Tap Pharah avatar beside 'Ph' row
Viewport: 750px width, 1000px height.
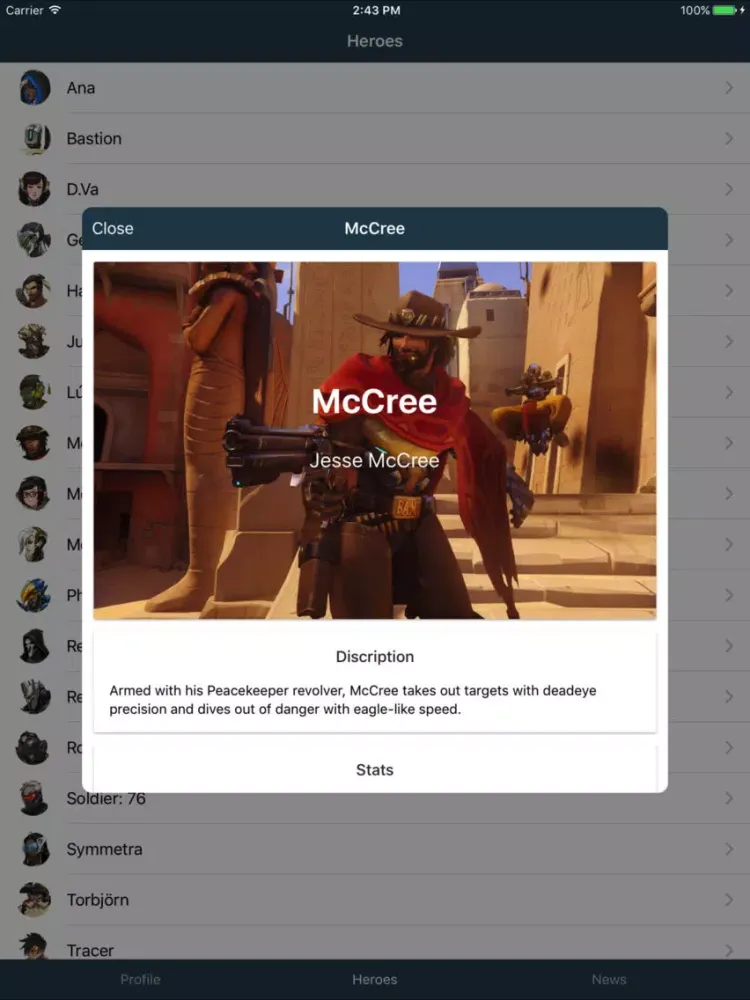tap(34, 595)
